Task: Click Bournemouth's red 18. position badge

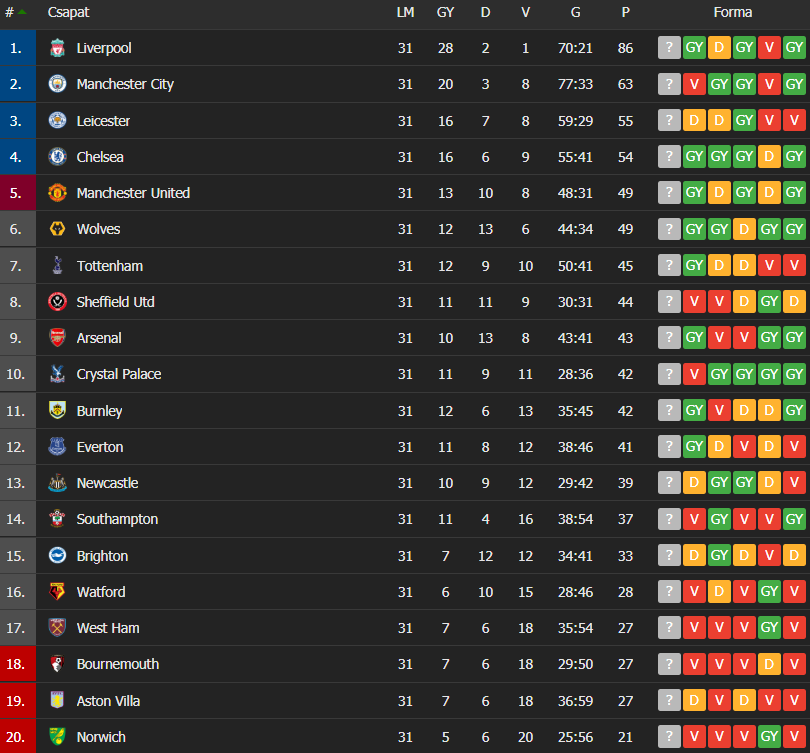Action: pyautogui.click(x=18, y=664)
